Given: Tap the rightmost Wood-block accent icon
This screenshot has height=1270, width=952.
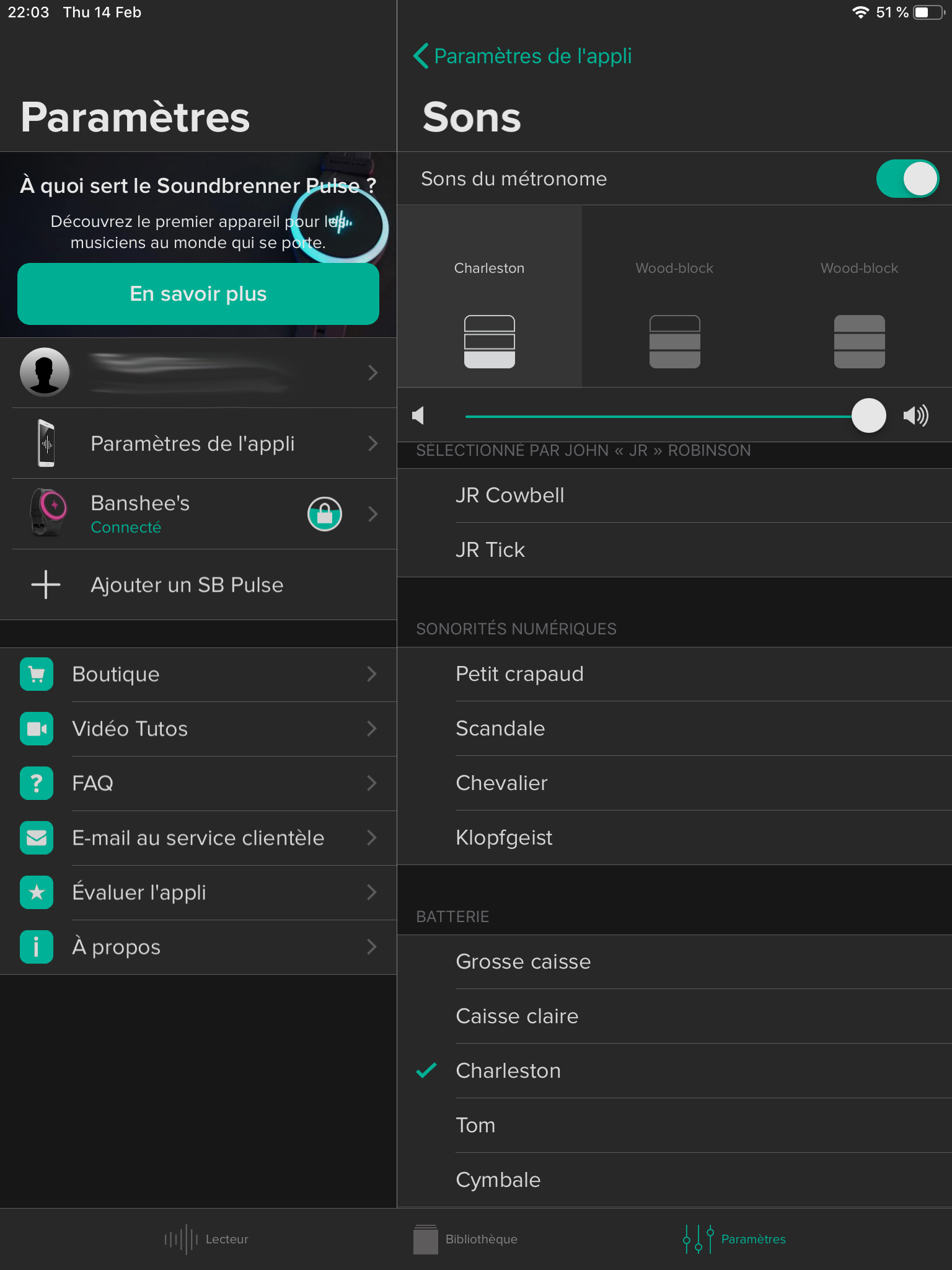Looking at the screenshot, I should (860, 342).
